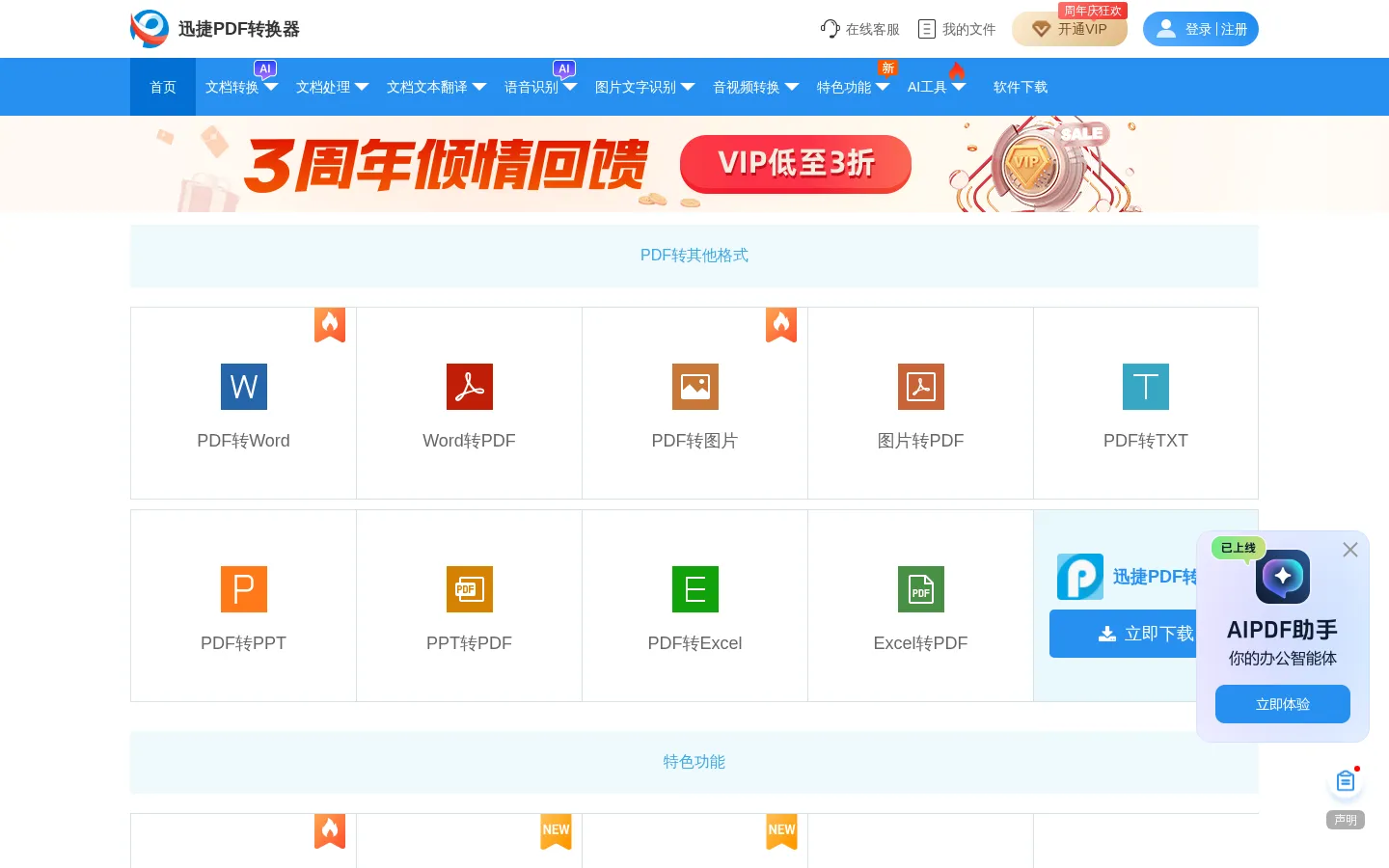Close the AIPDF助手 popup
The height and width of the screenshot is (868, 1389).
click(1350, 550)
